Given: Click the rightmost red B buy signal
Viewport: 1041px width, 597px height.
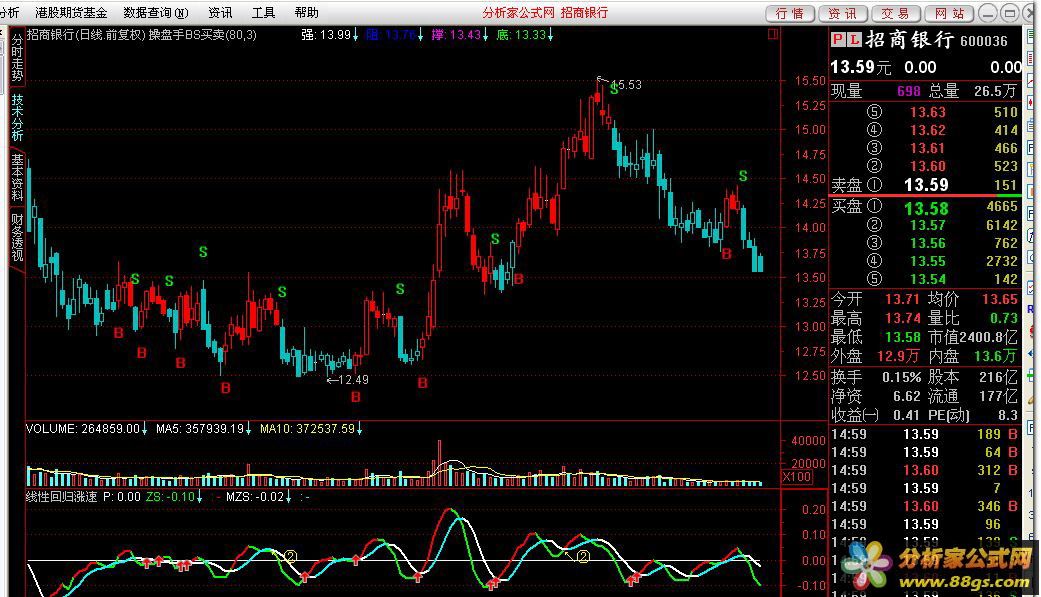Looking at the screenshot, I should (x=727, y=254).
